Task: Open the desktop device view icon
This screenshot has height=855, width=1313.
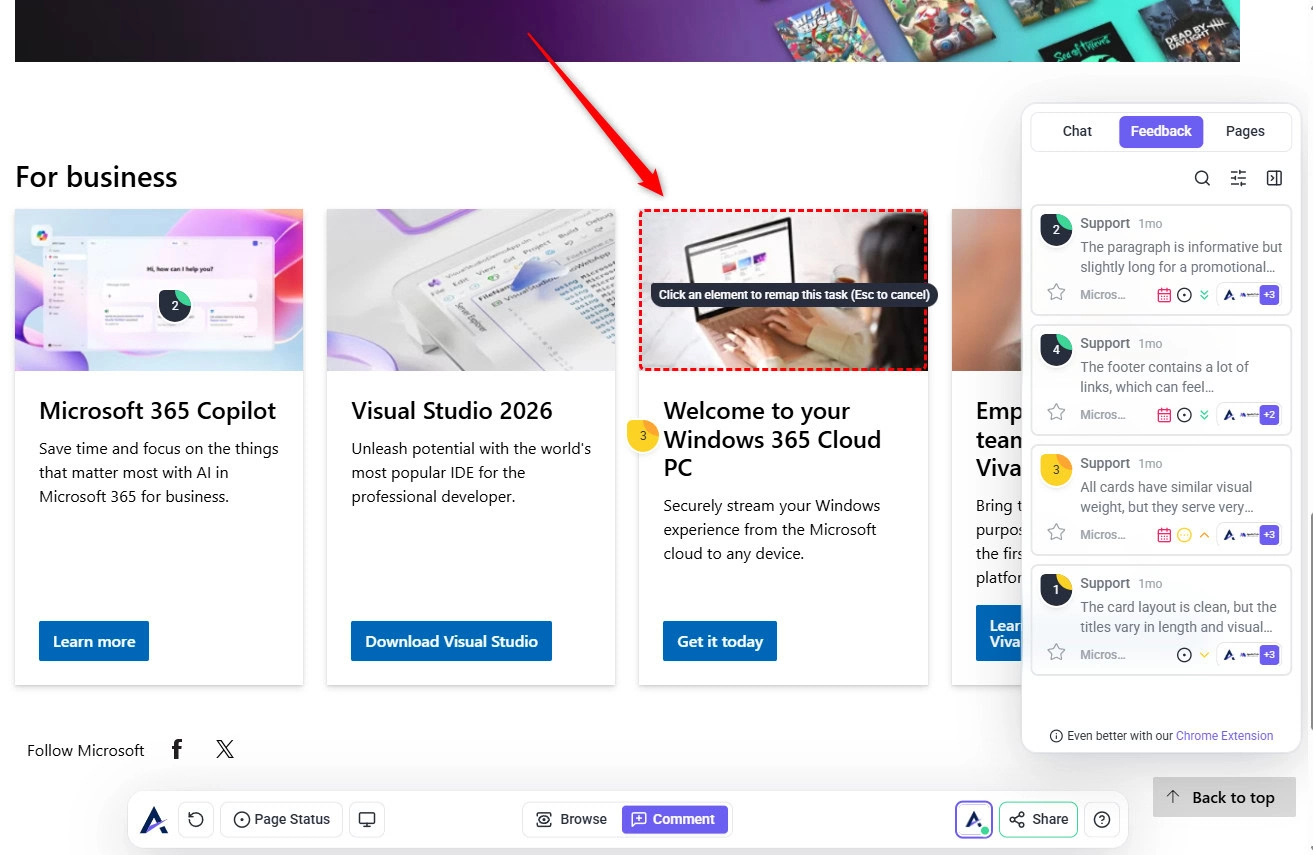Action: pyautogui.click(x=367, y=819)
